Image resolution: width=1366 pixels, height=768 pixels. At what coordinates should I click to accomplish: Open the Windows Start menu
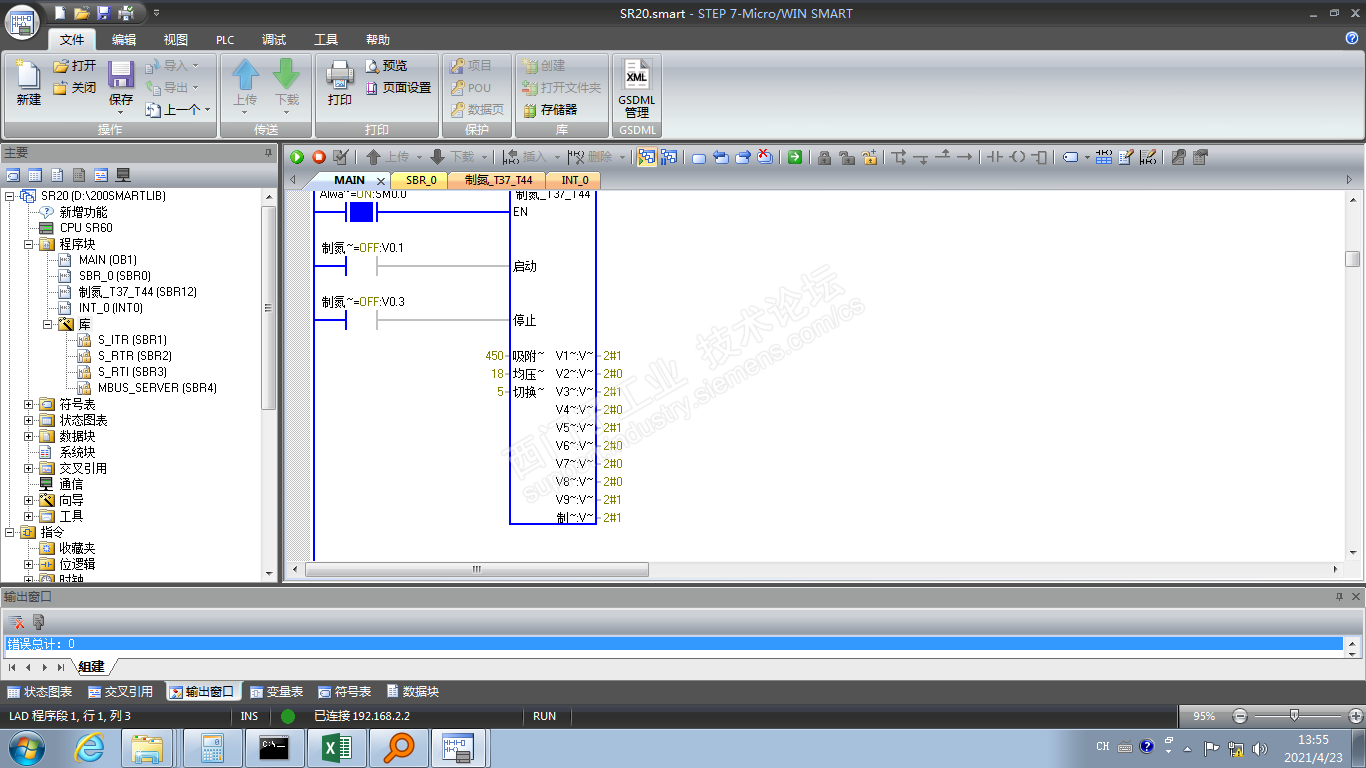click(26, 748)
